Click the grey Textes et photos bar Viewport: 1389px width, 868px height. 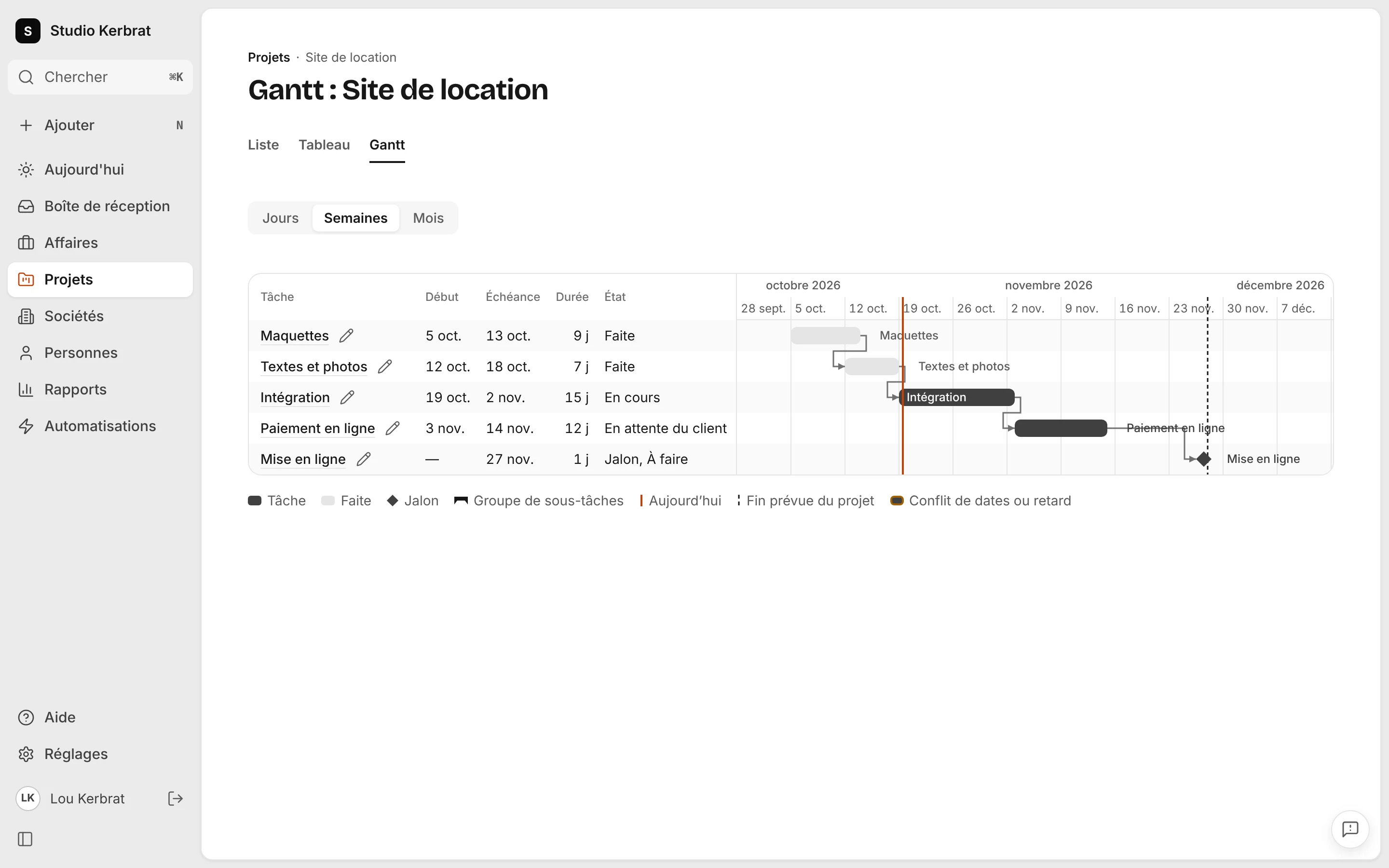(872, 366)
